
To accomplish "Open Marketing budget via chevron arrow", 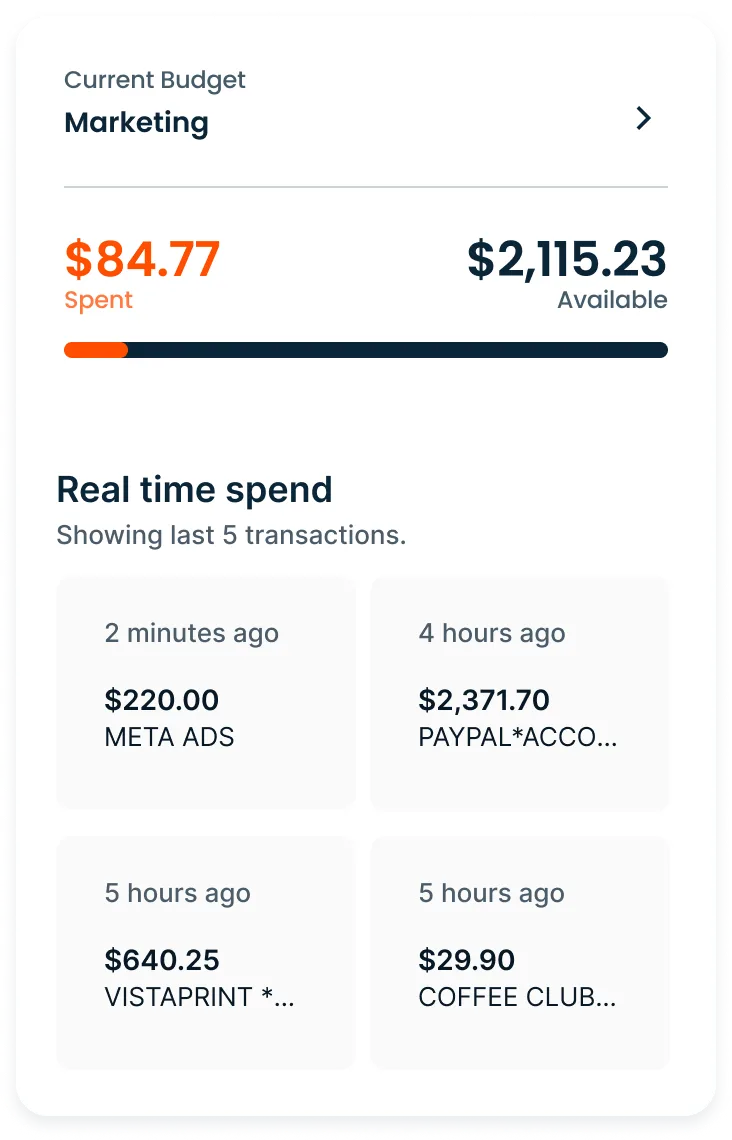I will [644, 119].
